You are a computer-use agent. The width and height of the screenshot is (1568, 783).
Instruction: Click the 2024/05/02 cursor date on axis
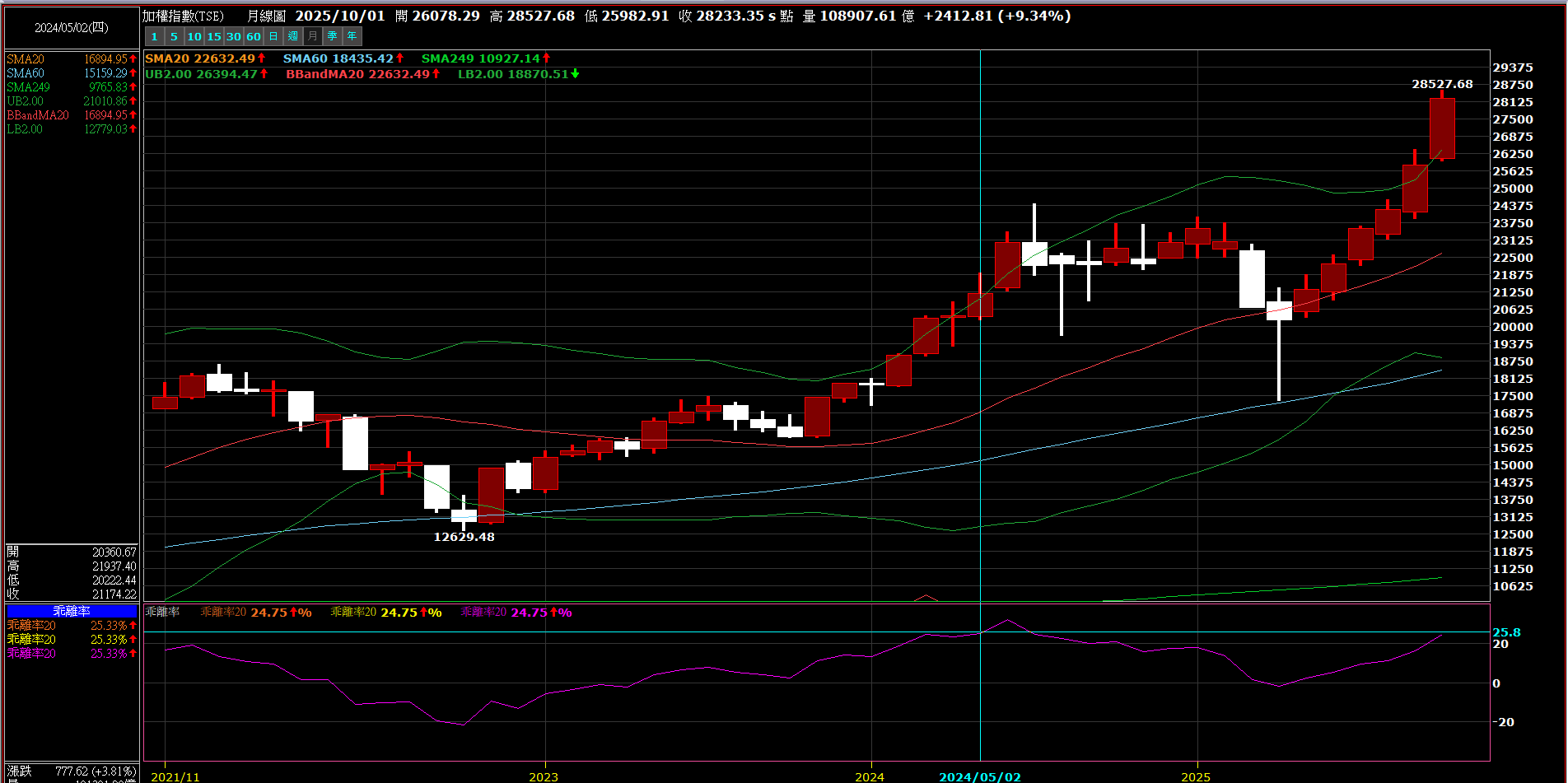(979, 776)
